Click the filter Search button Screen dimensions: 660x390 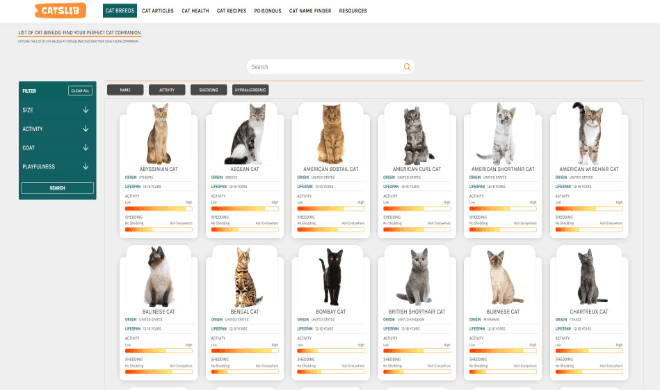[x=57, y=188]
